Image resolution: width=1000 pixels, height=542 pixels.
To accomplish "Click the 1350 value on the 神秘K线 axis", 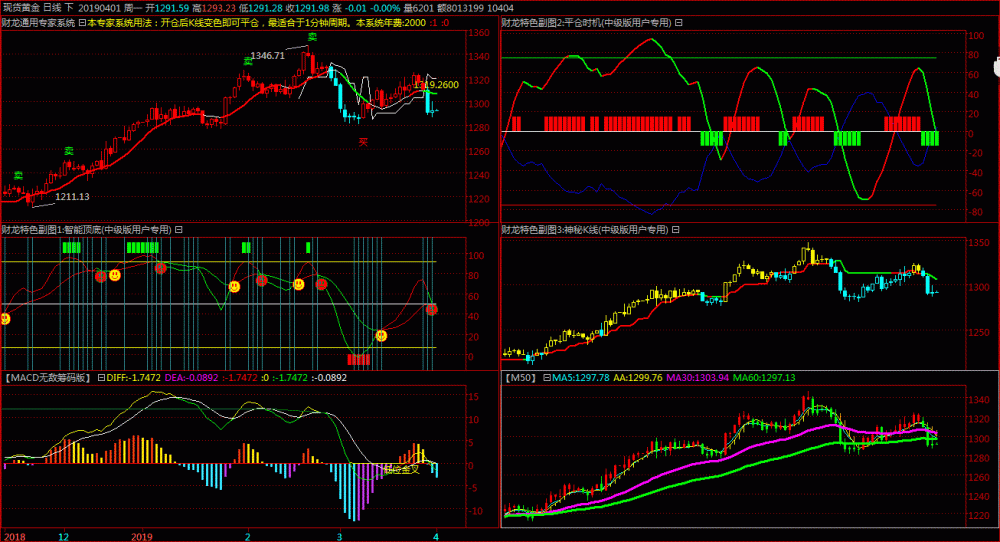I will pos(979,242).
